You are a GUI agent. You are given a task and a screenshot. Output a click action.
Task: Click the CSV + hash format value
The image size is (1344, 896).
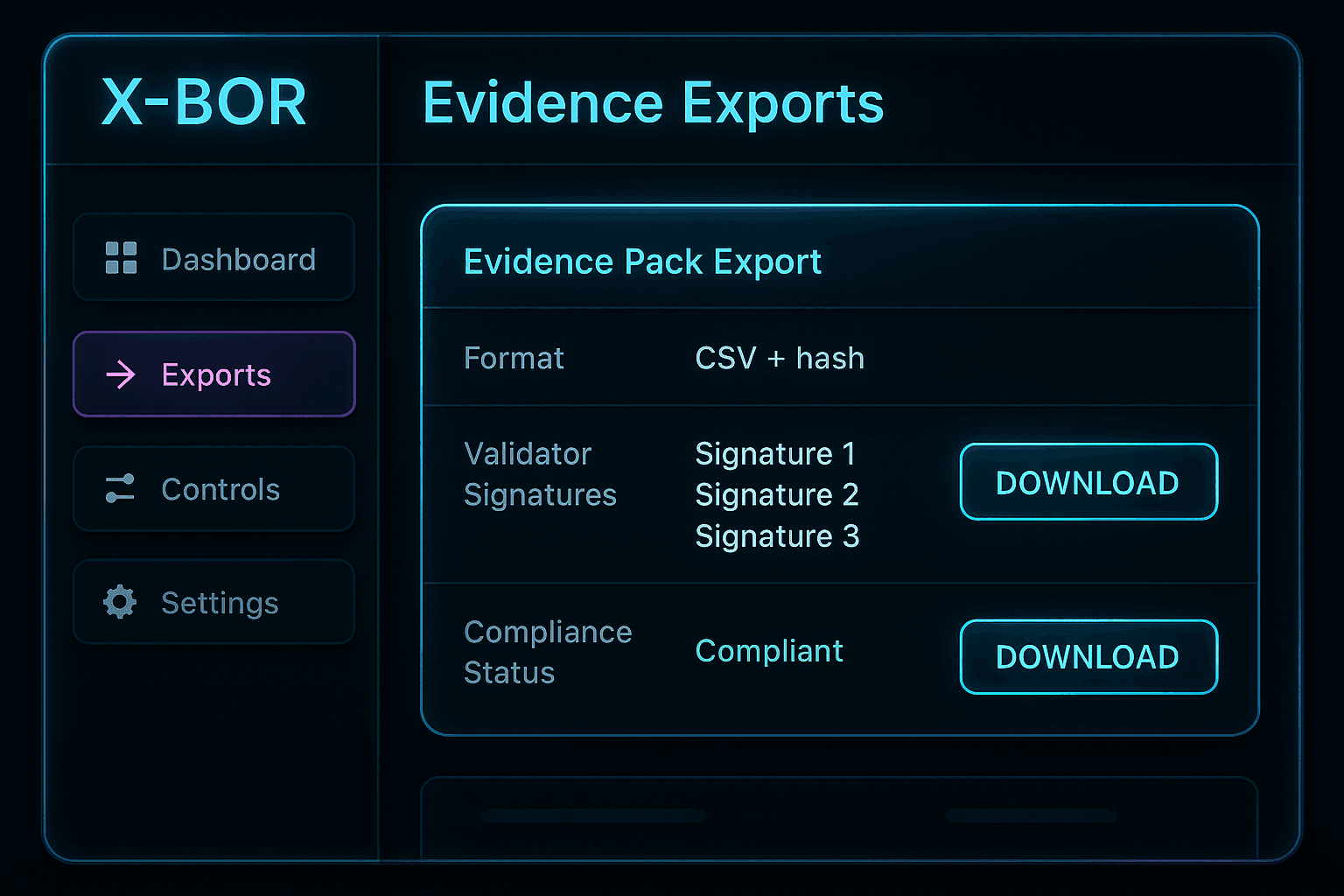point(779,358)
